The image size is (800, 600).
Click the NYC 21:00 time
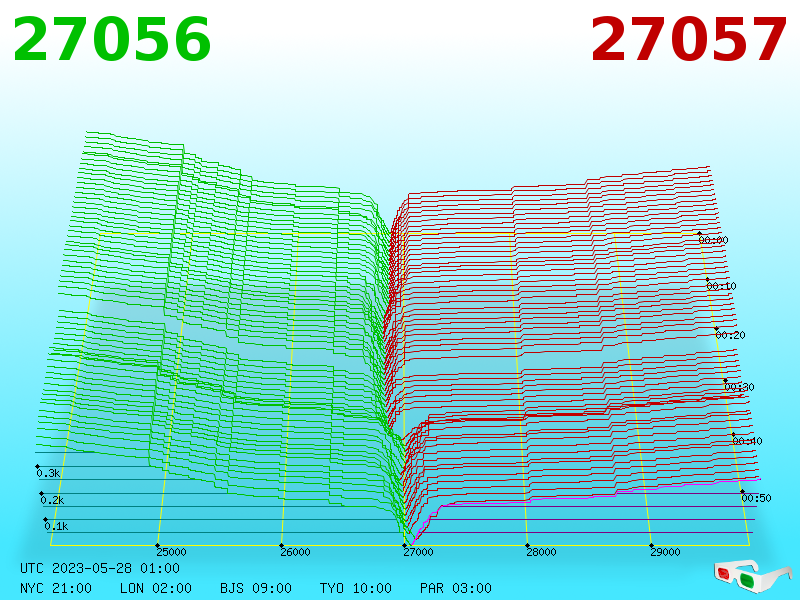tap(56, 588)
